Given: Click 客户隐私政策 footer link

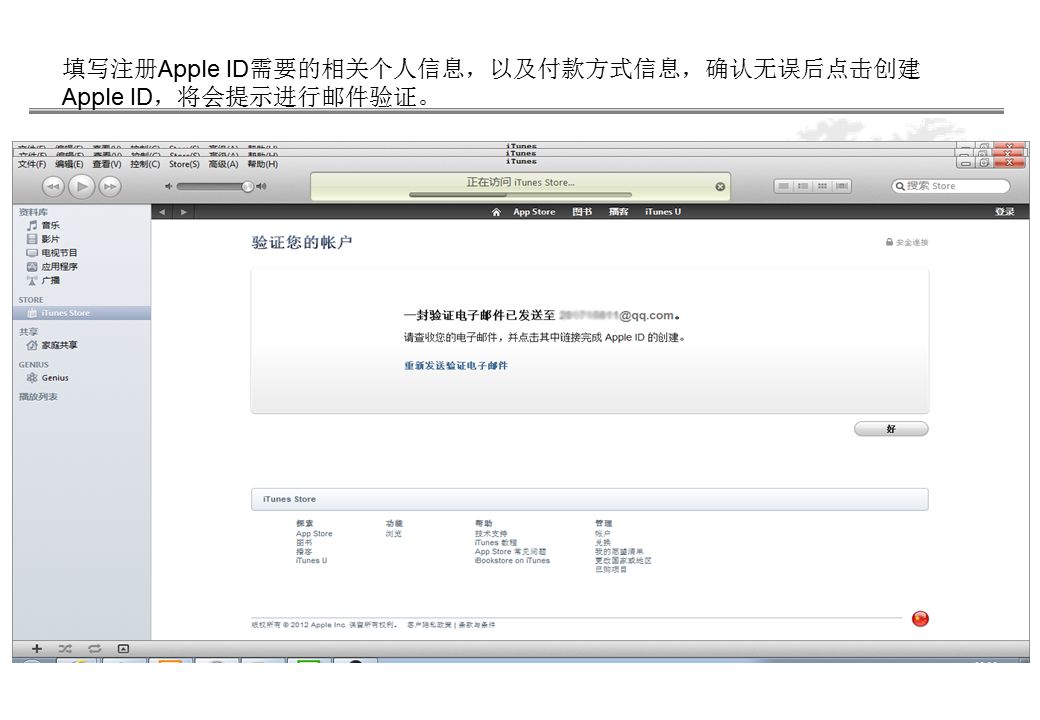Looking at the screenshot, I should (x=430, y=625).
